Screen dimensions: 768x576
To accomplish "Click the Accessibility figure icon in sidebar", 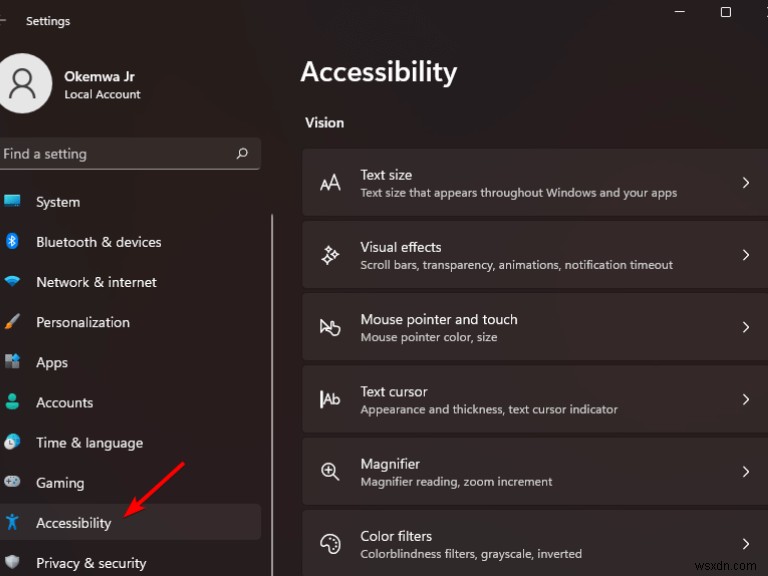I will coord(12,522).
